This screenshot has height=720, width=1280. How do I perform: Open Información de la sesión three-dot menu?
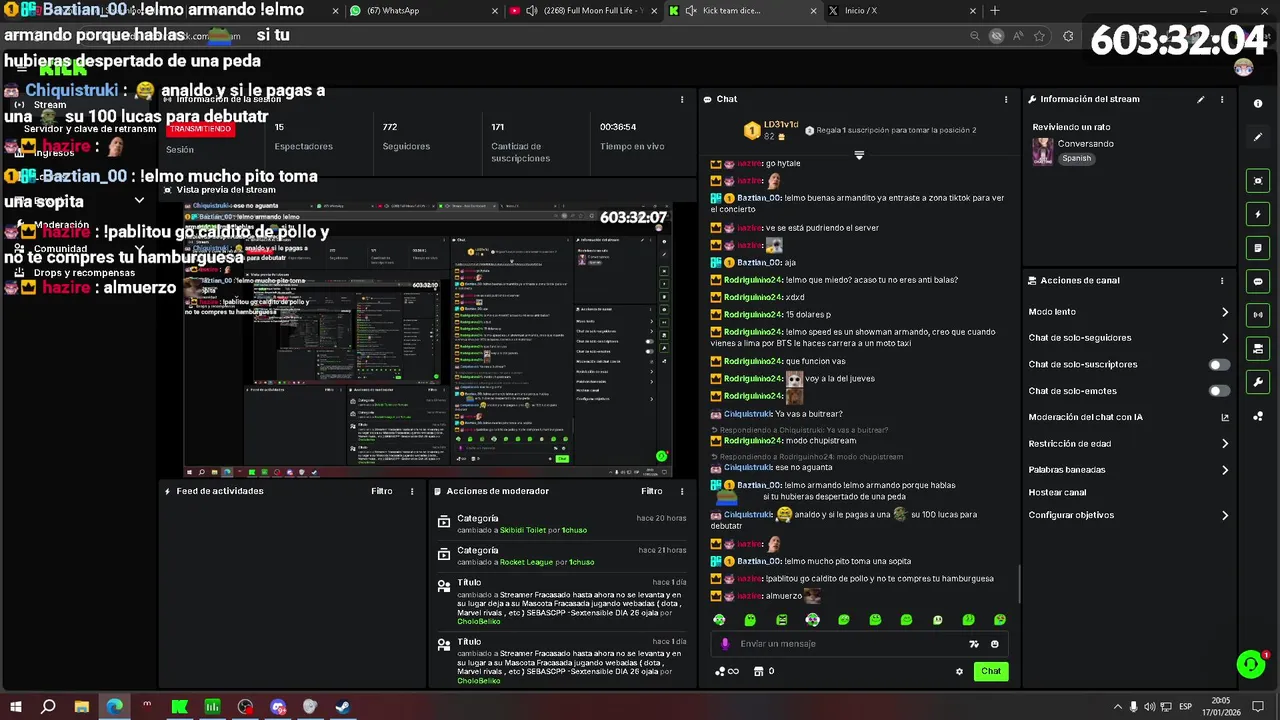(682, 99)
